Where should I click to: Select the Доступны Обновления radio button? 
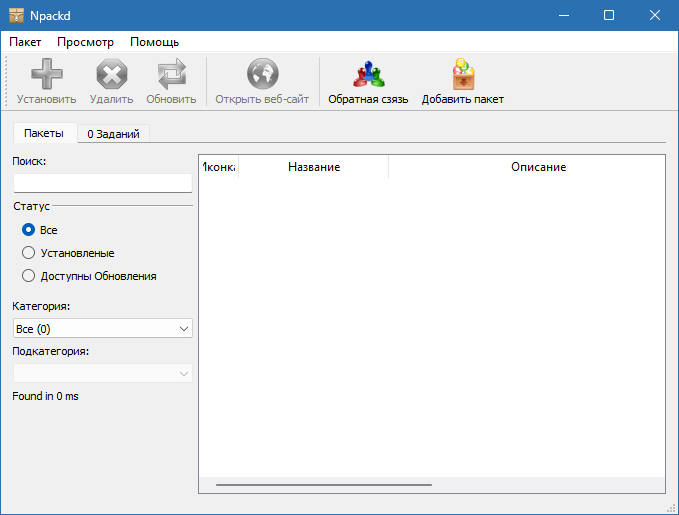(29, 276)
